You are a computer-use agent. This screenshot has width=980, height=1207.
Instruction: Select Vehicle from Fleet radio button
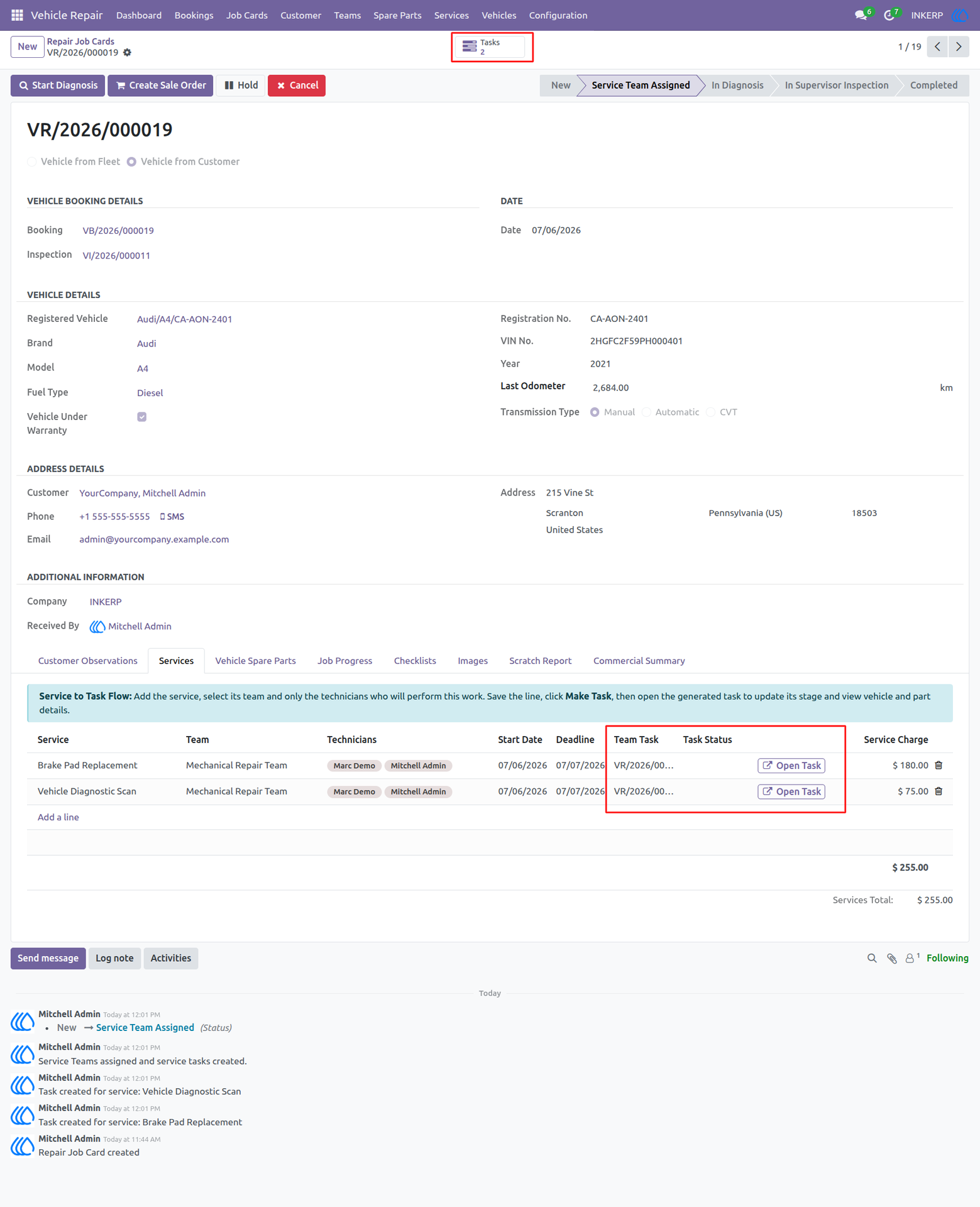pos(32,162)
